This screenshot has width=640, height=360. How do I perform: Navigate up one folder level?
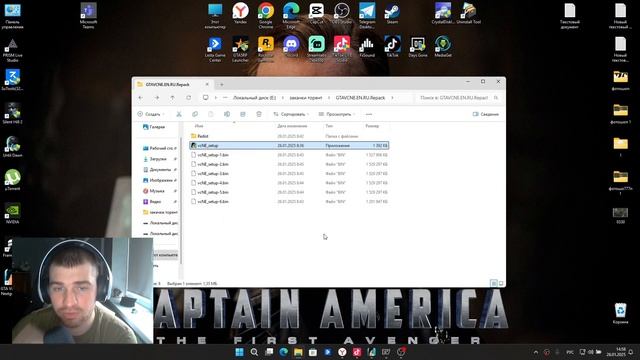pos(173,98)
